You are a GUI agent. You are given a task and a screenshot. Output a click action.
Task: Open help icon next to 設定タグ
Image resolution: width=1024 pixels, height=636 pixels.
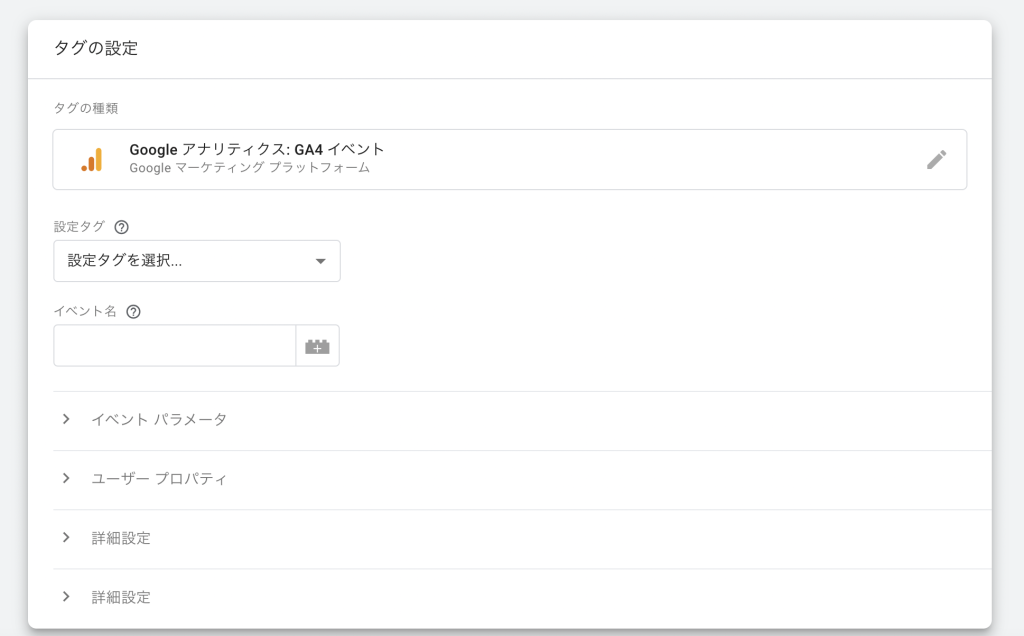(x=122, y=227)
